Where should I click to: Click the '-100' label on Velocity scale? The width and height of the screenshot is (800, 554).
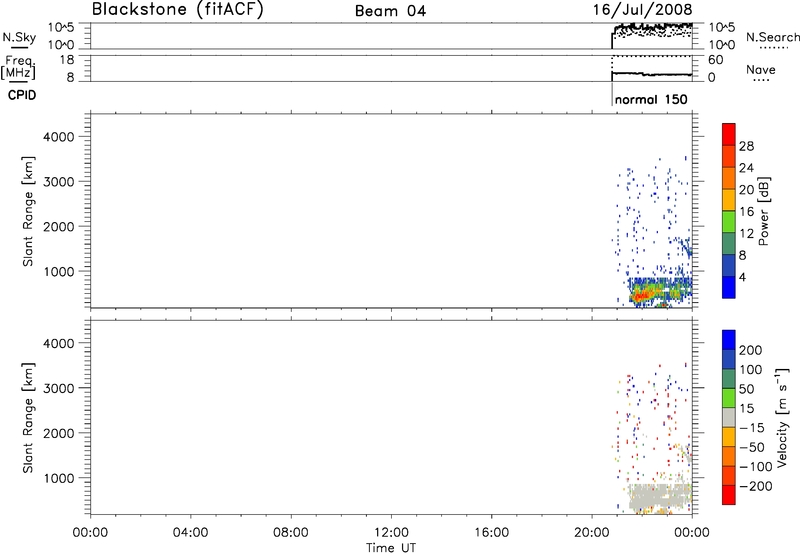tap(756, 467)
